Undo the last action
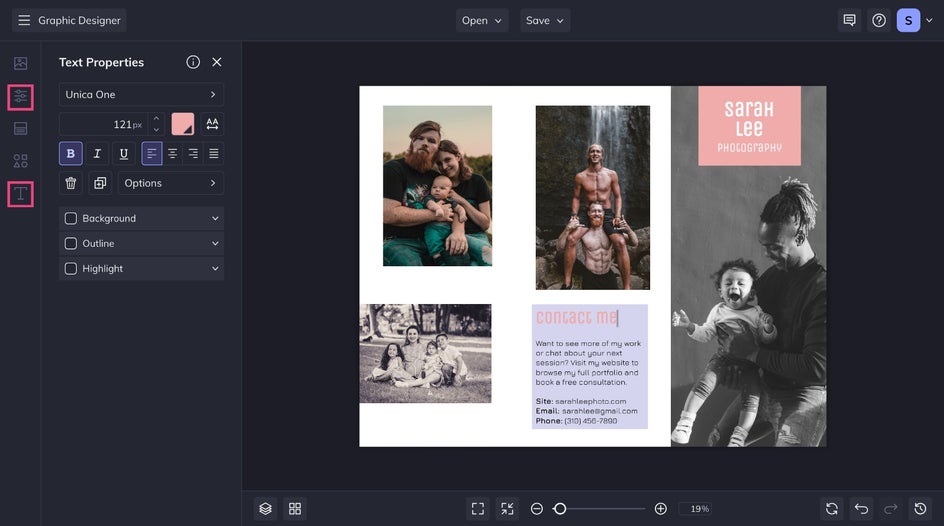Screen dimensions: 944x526 pyautogui.click(x=861, y=509)
